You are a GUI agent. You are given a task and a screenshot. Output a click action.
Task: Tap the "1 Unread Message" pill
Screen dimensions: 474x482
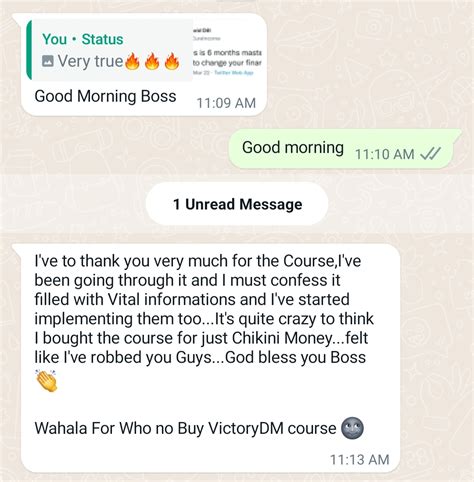click(x=237, y=204)
